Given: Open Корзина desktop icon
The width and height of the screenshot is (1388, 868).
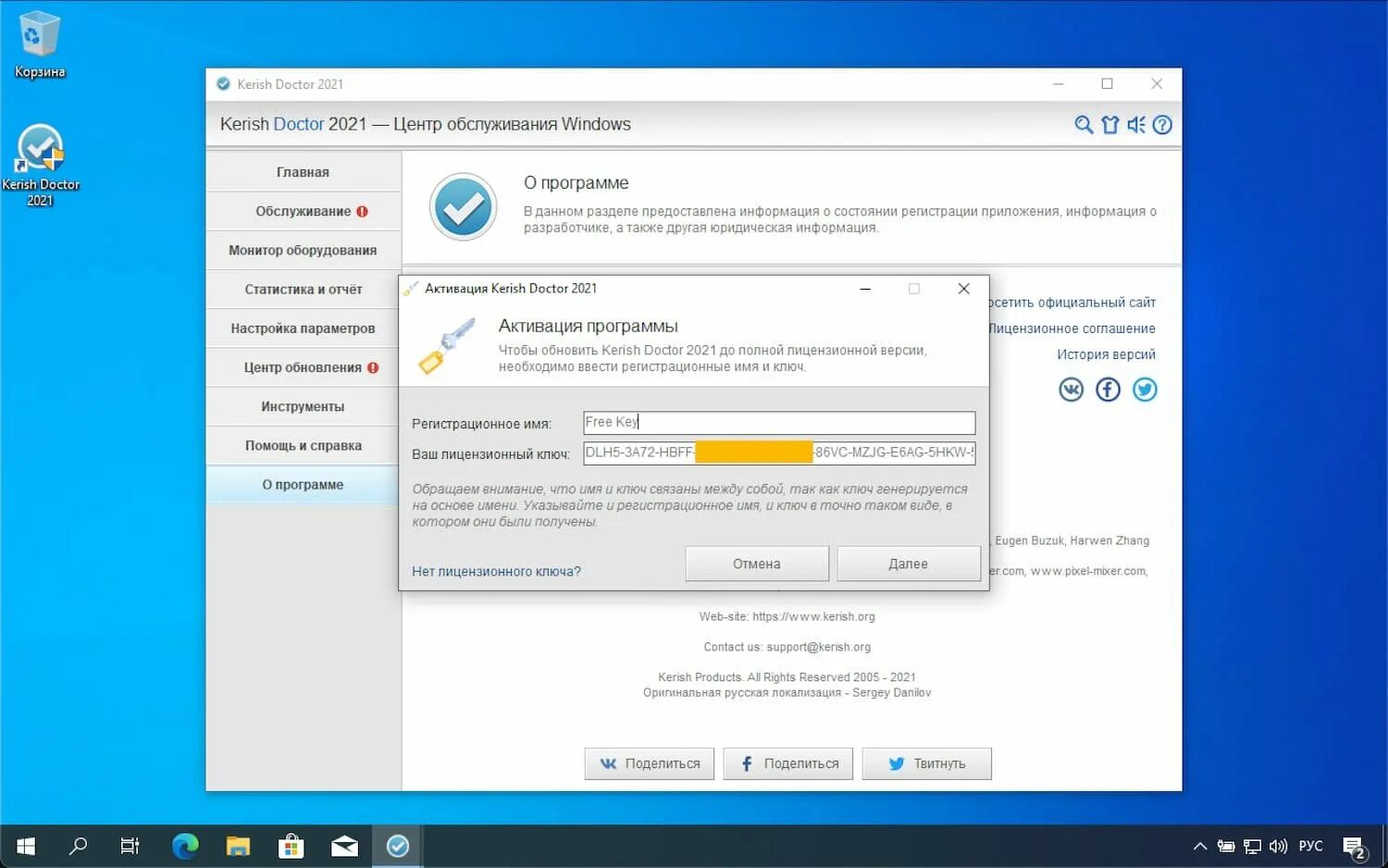Looking at the screenshot, I should [40, 44].
